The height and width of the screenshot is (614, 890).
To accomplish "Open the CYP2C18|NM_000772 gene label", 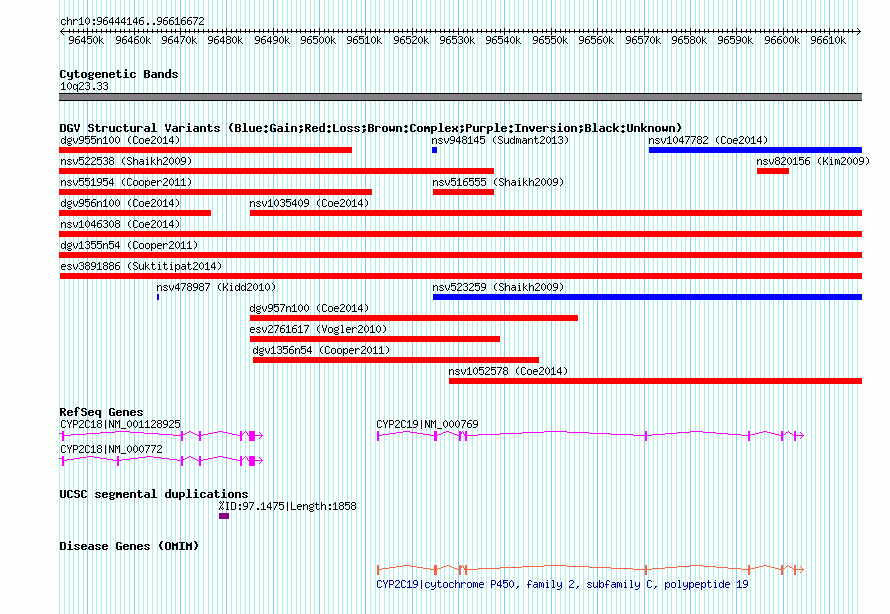I will (x=111, y=449).
